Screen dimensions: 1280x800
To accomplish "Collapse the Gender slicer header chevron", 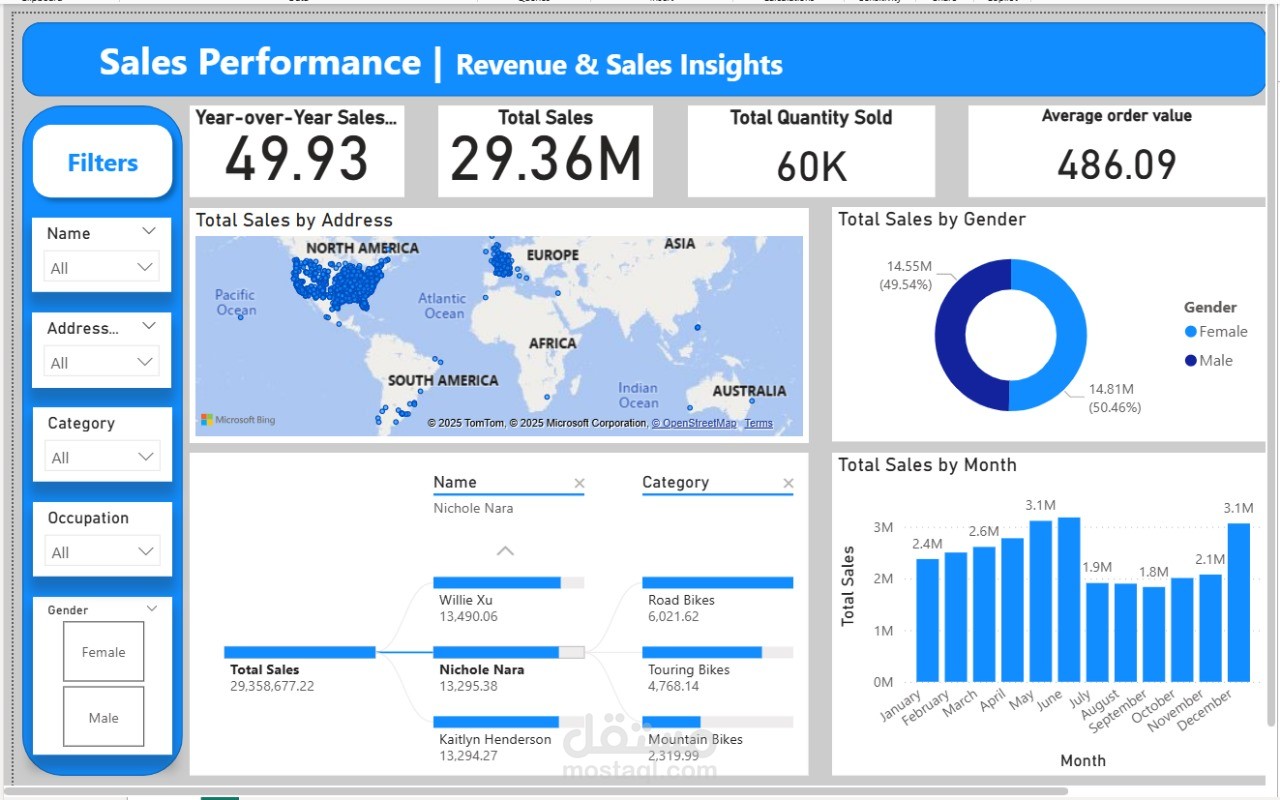I will [x=152, y=608].
